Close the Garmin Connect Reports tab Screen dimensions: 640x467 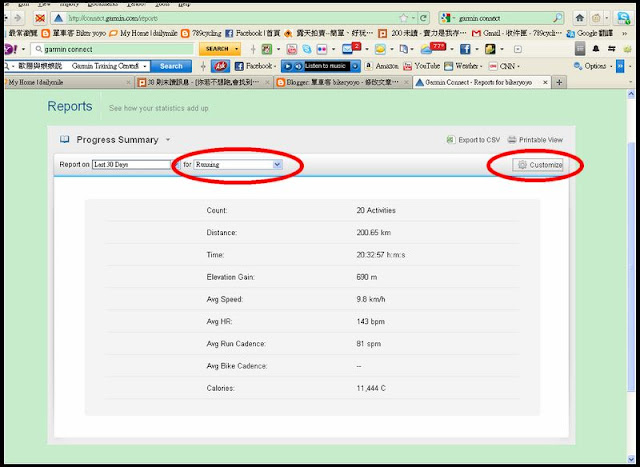[545, 82]
